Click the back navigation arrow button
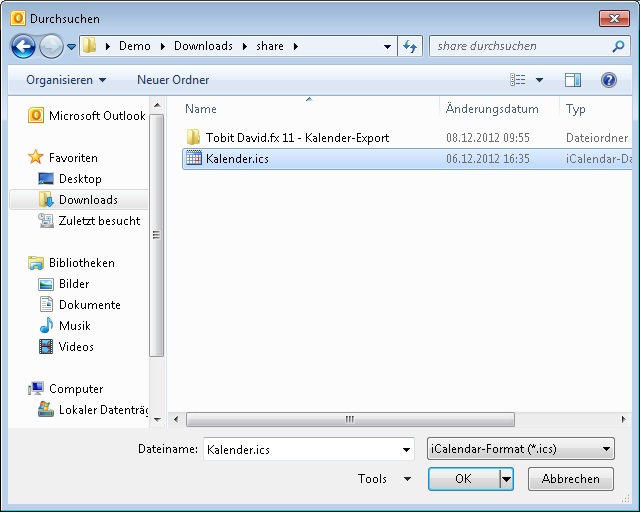The height and width of the screenshot is (512, 640). 23,46
